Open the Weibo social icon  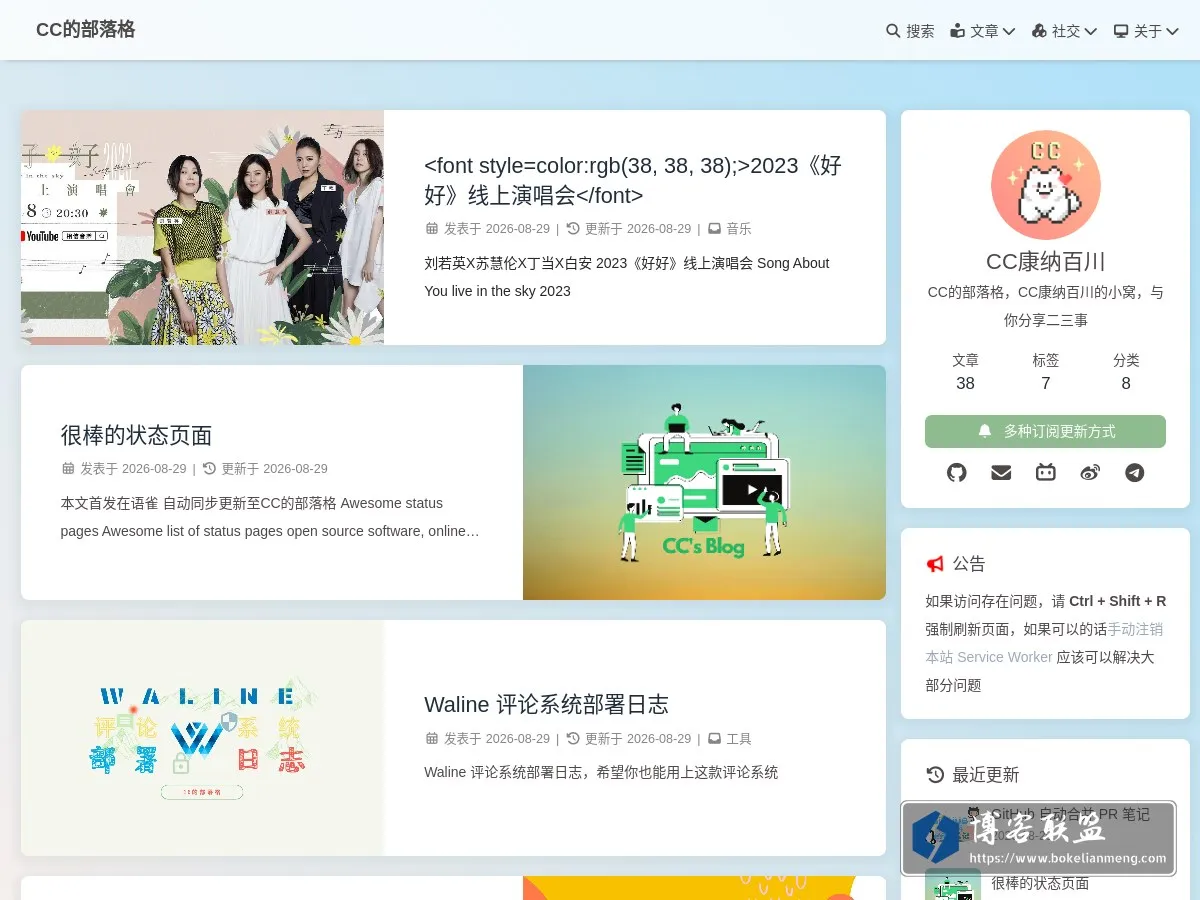point(1090,472)
